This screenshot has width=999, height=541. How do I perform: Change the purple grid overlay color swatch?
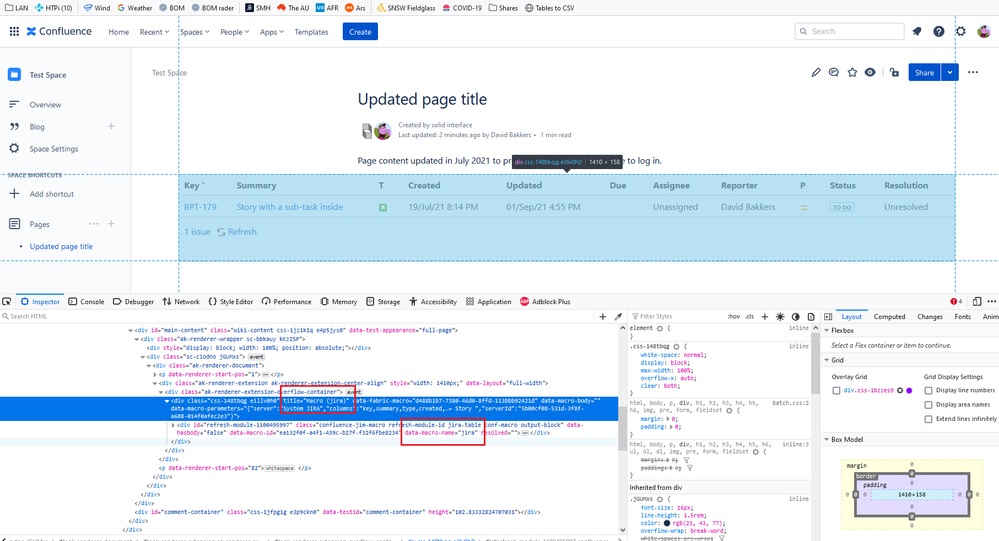point(909,390)
